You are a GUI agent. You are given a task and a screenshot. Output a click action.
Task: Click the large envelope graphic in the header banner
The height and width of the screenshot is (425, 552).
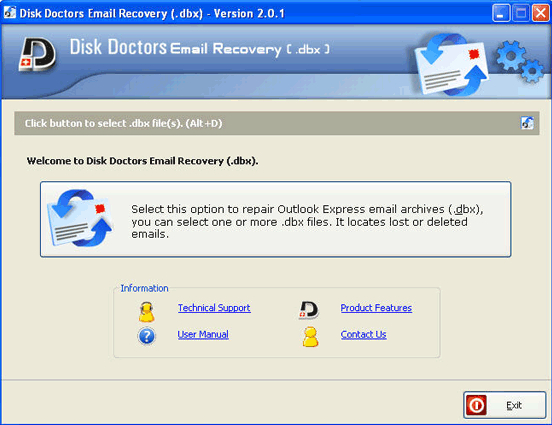tap(451, 65)
